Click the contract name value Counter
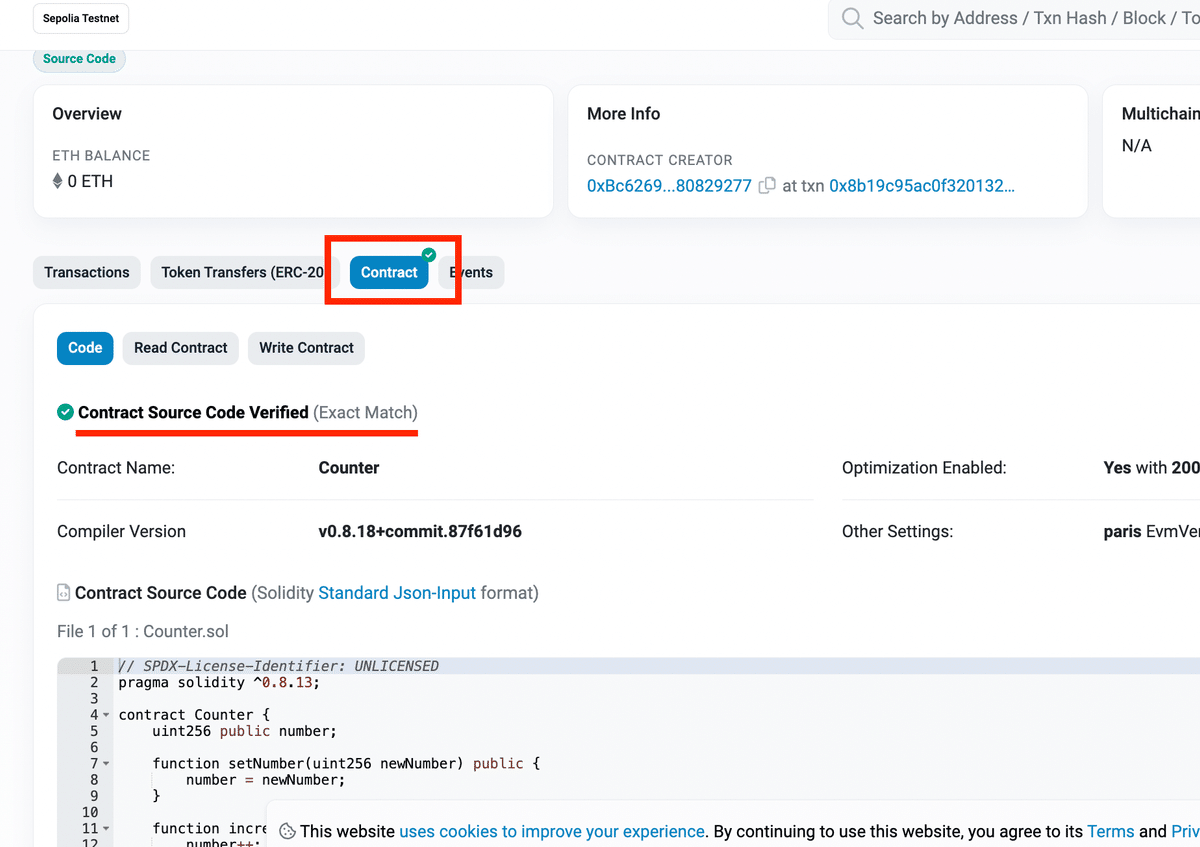Image resolution: width=1200 pixels, height=847 pixels. [x=349, y=468]
